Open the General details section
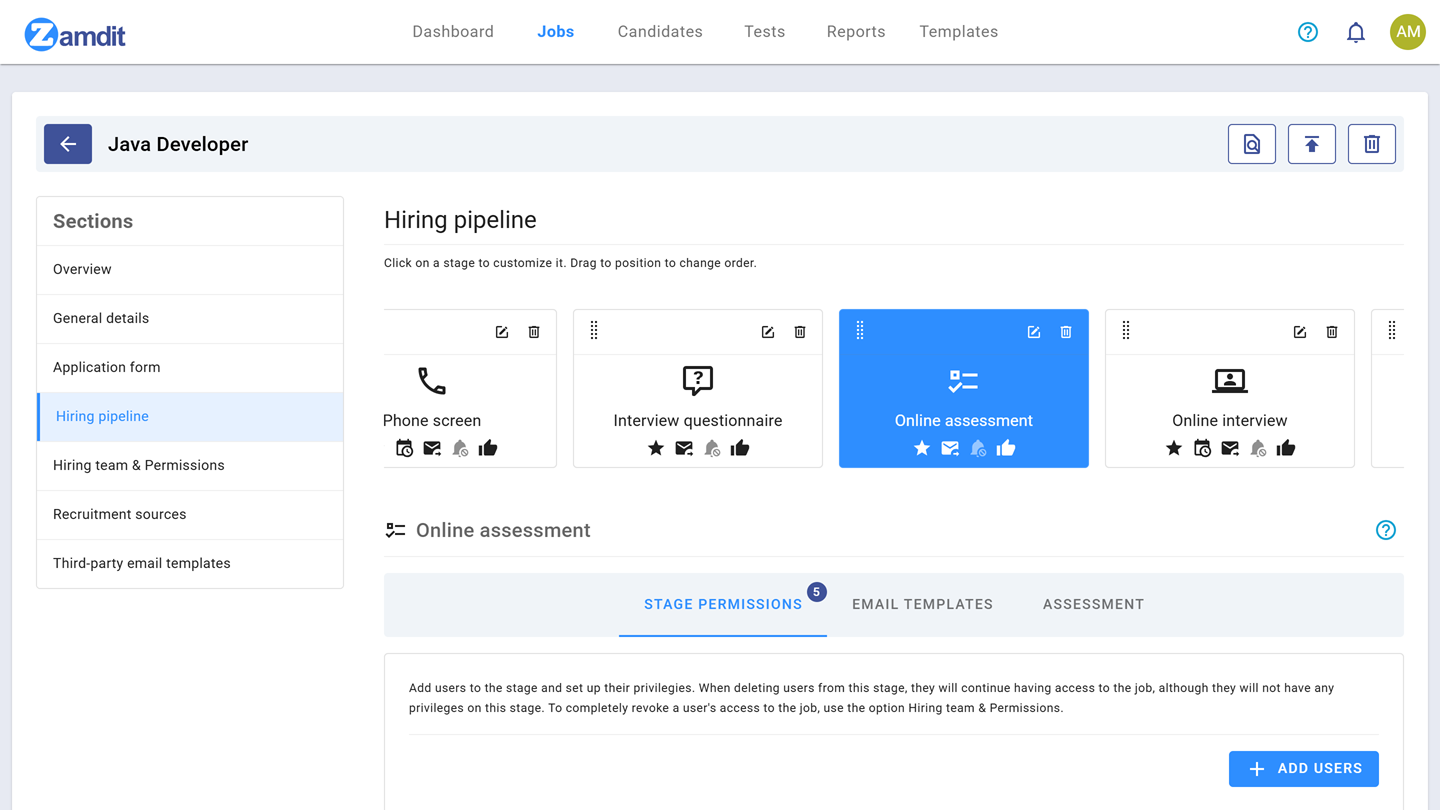Viewport: 1440px width, 810px height. (190, 319)
